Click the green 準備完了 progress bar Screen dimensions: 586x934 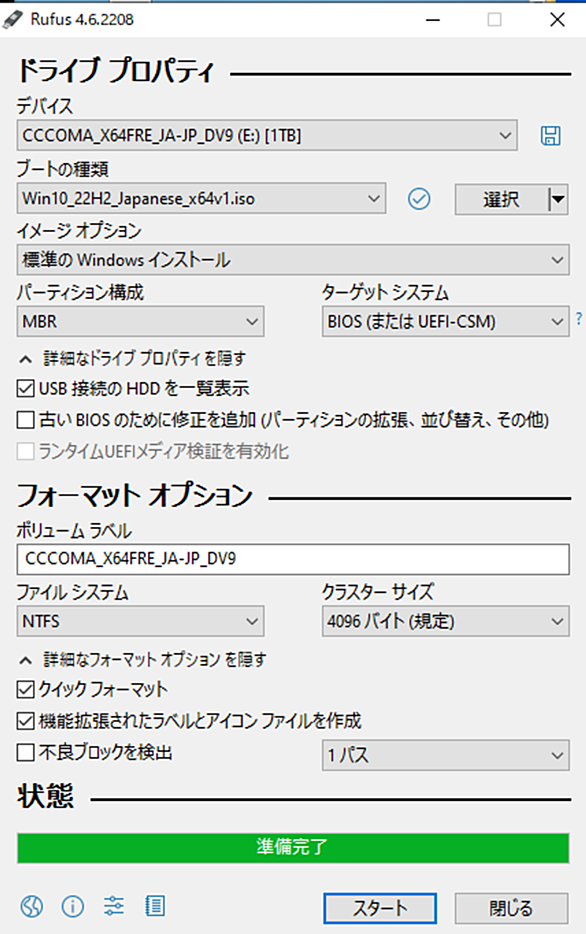pyautogui.click(x=293, y=848)
